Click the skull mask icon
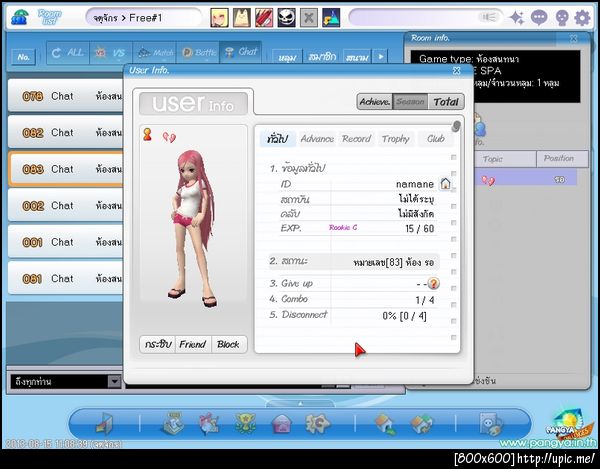This screenshot has width=600, height=469. tap(286, 18)
